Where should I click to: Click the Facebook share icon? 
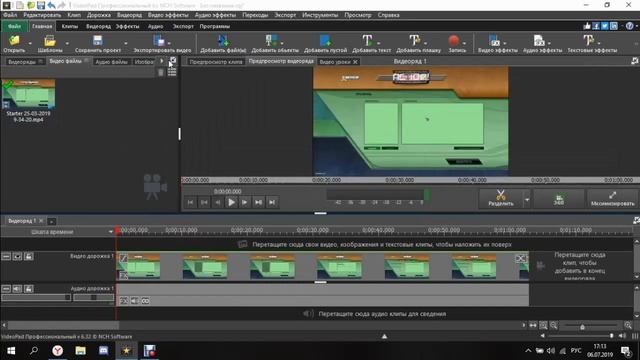[x=596, y=26]
